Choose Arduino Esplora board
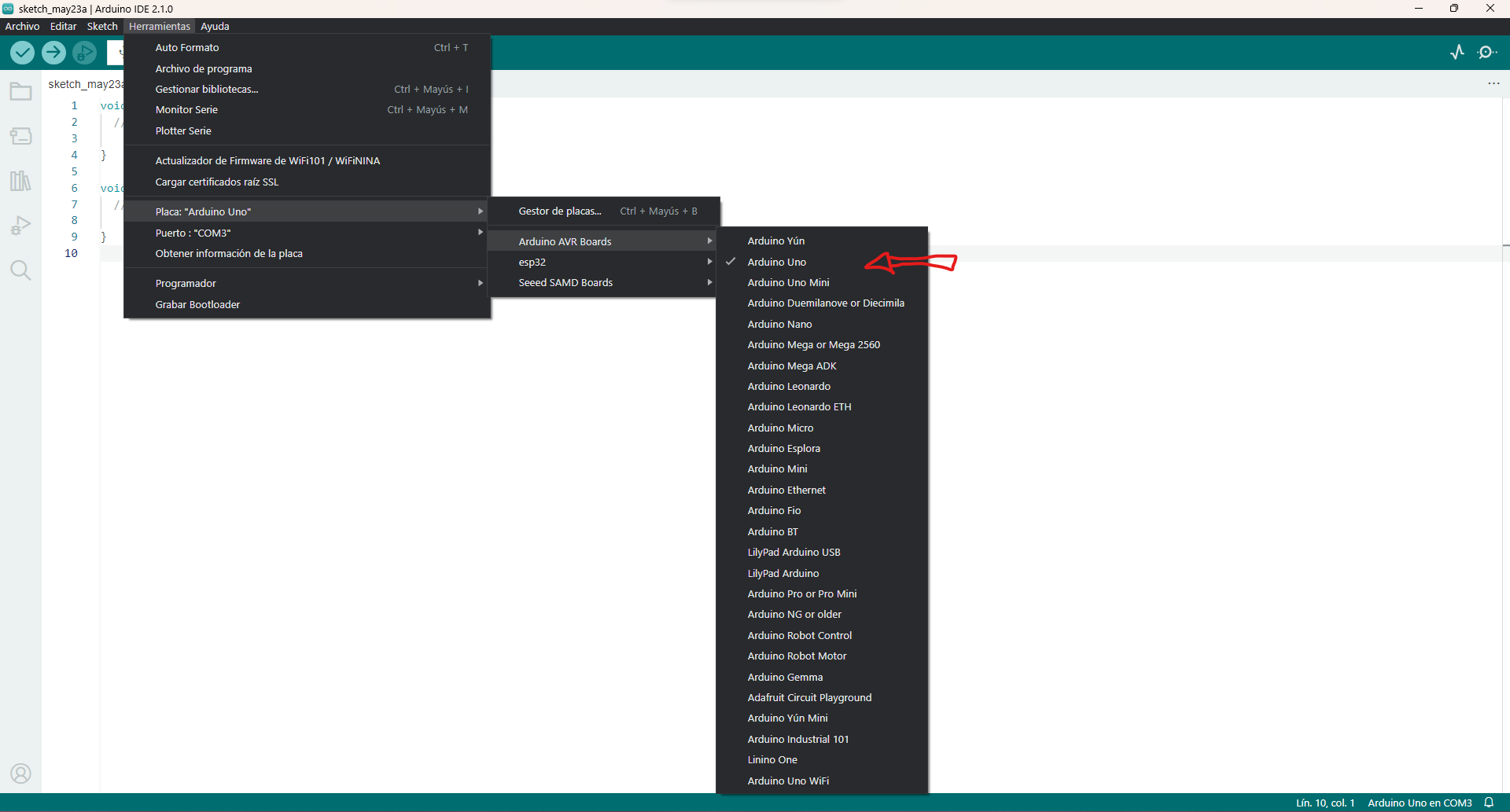The image size is (1510, 812). pyautogui.click(x=822, y=448)
